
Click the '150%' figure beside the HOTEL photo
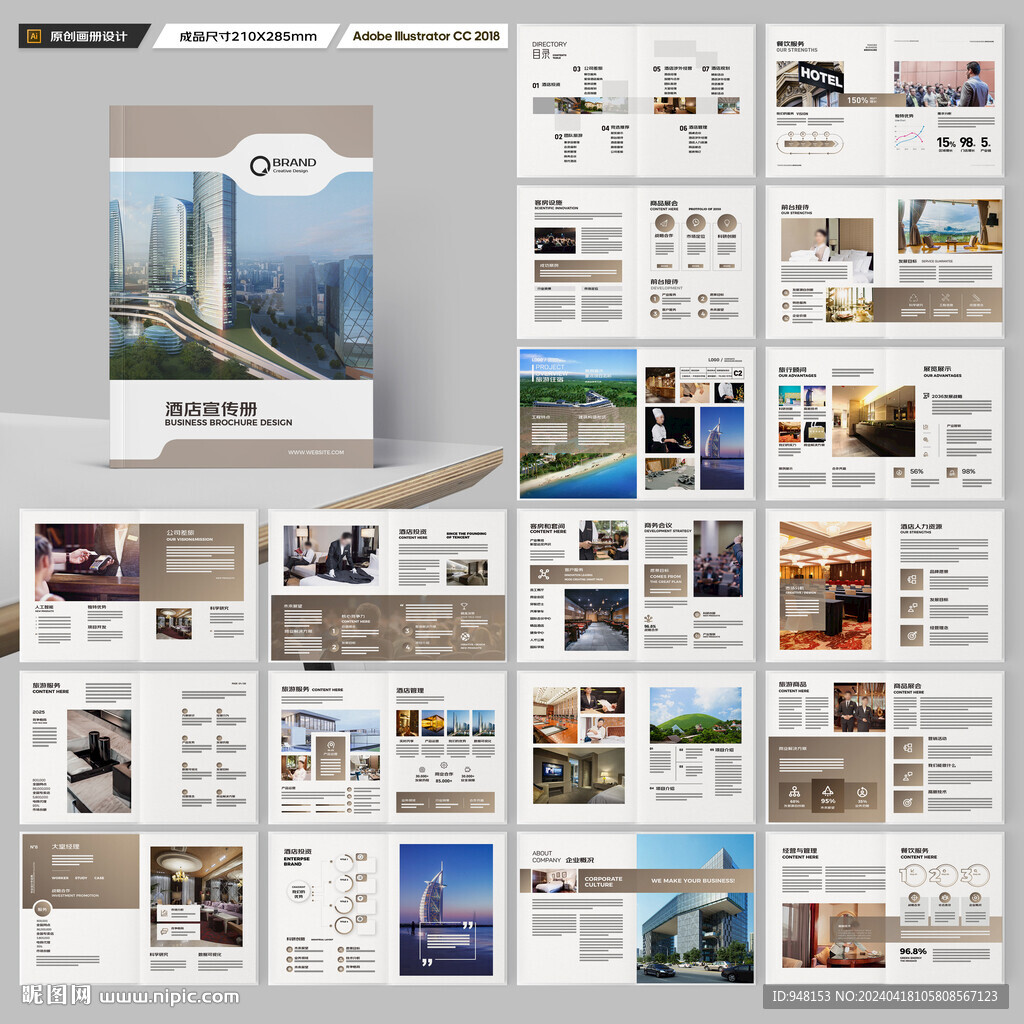click(x=857, y=100)
